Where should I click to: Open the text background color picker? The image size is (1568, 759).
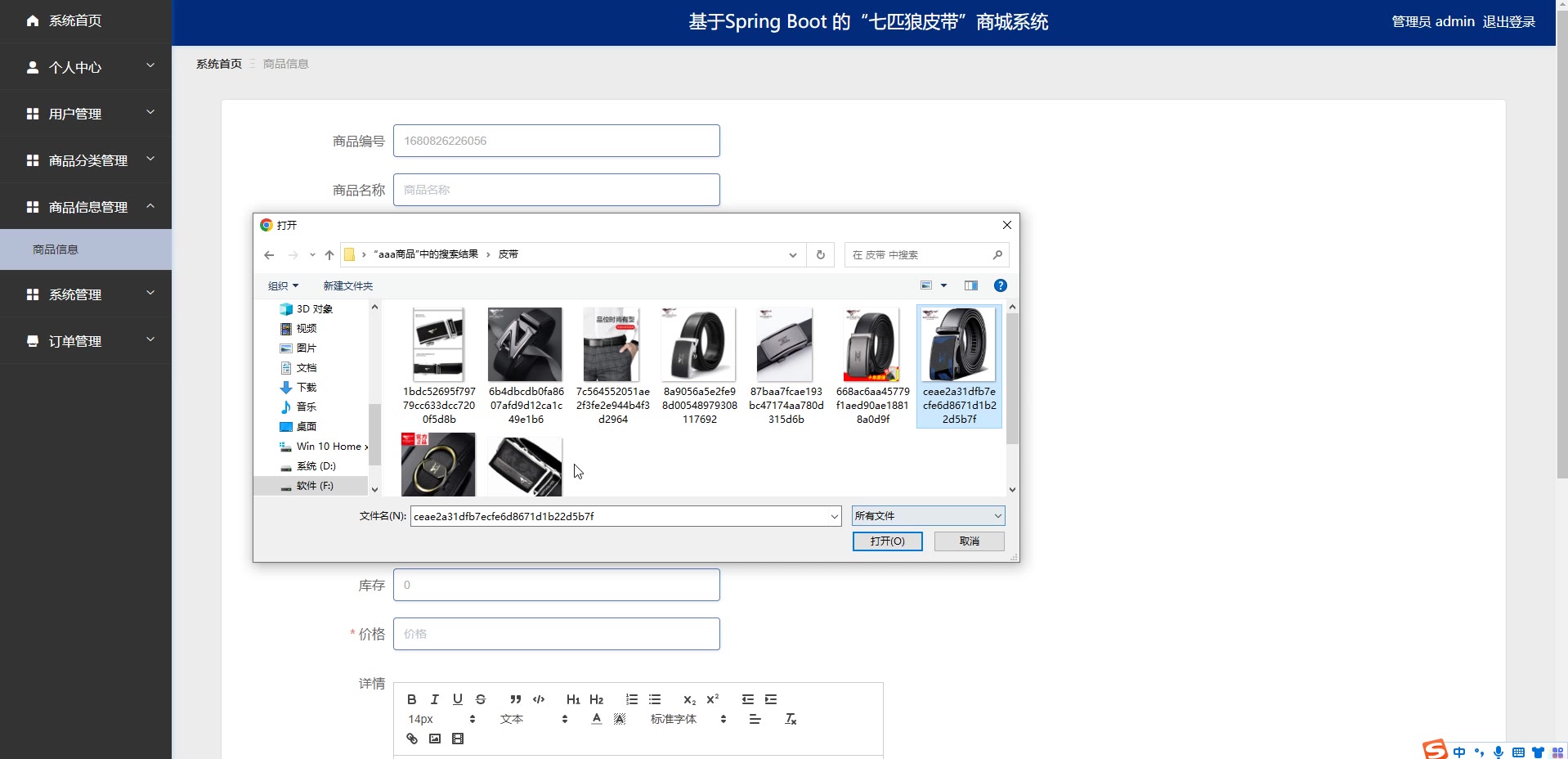[x=620, y=719]
